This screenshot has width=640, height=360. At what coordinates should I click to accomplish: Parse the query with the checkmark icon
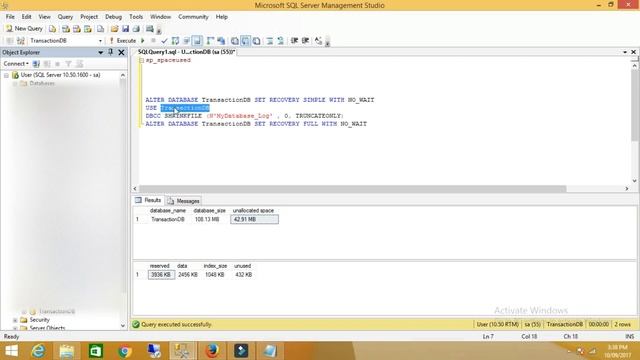164,41
